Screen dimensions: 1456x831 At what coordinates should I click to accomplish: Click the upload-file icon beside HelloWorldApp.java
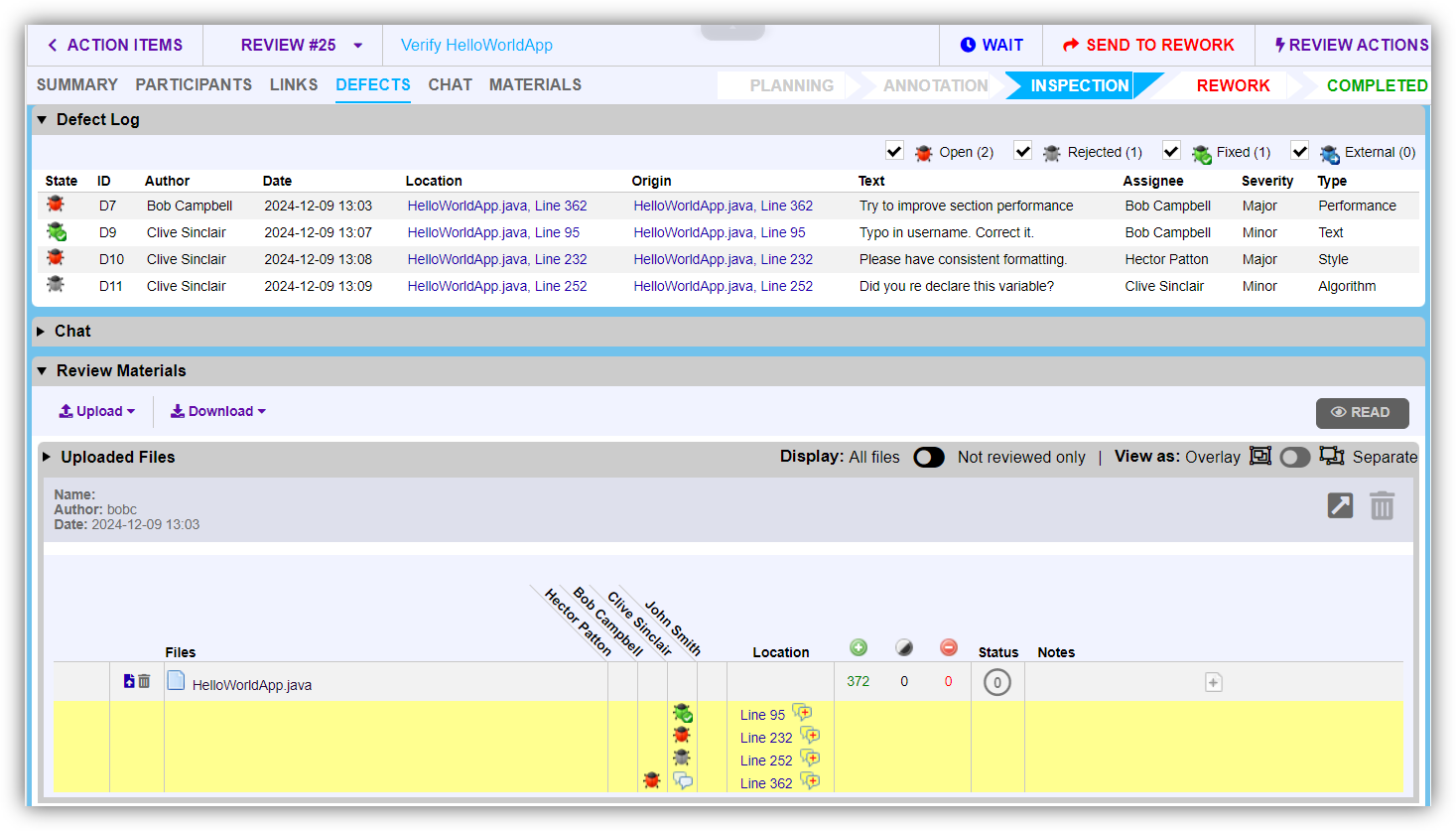[x=129, y=681]
